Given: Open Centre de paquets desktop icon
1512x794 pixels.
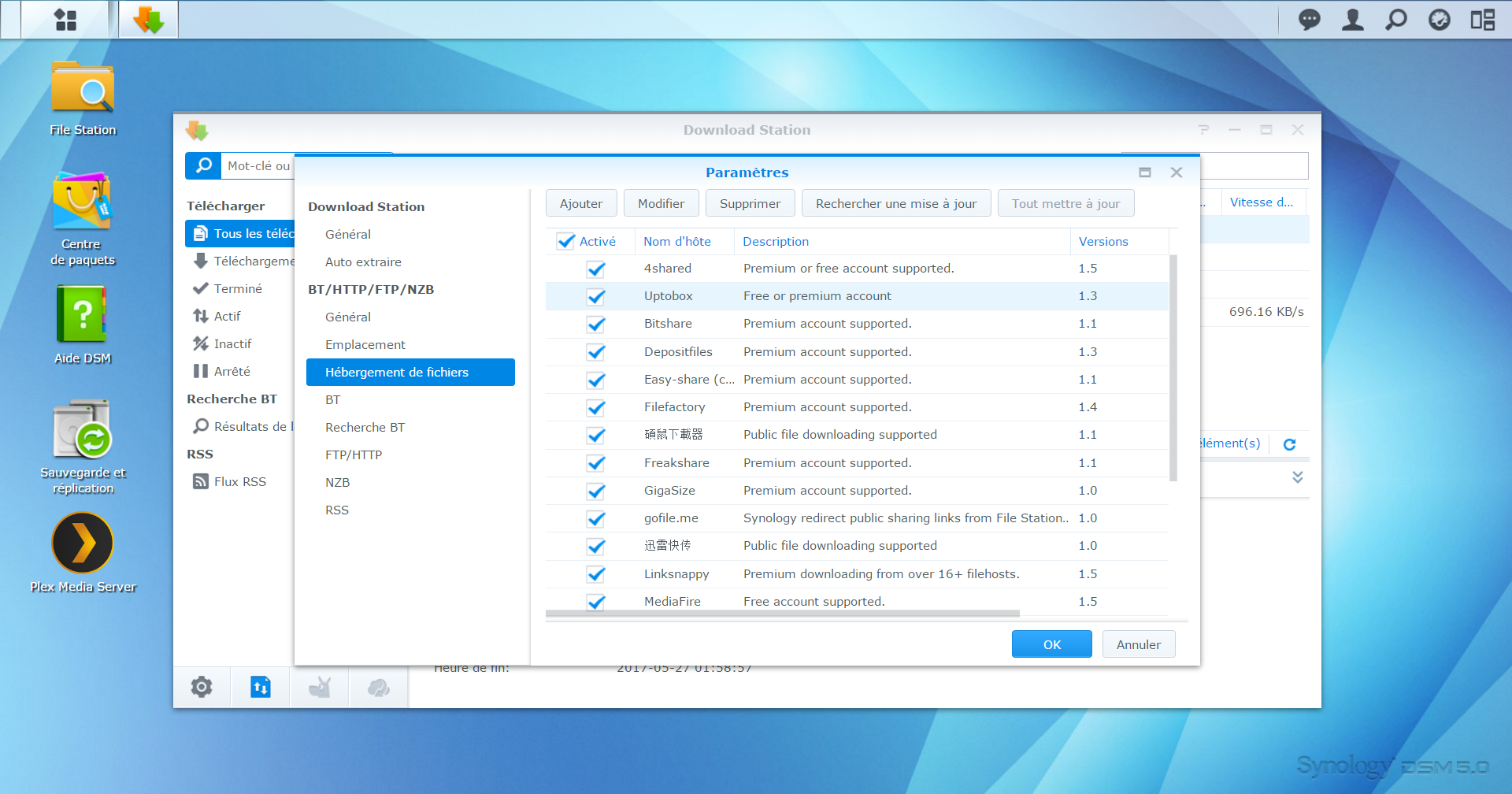Looking at the screenshot, I should (83, 203).
